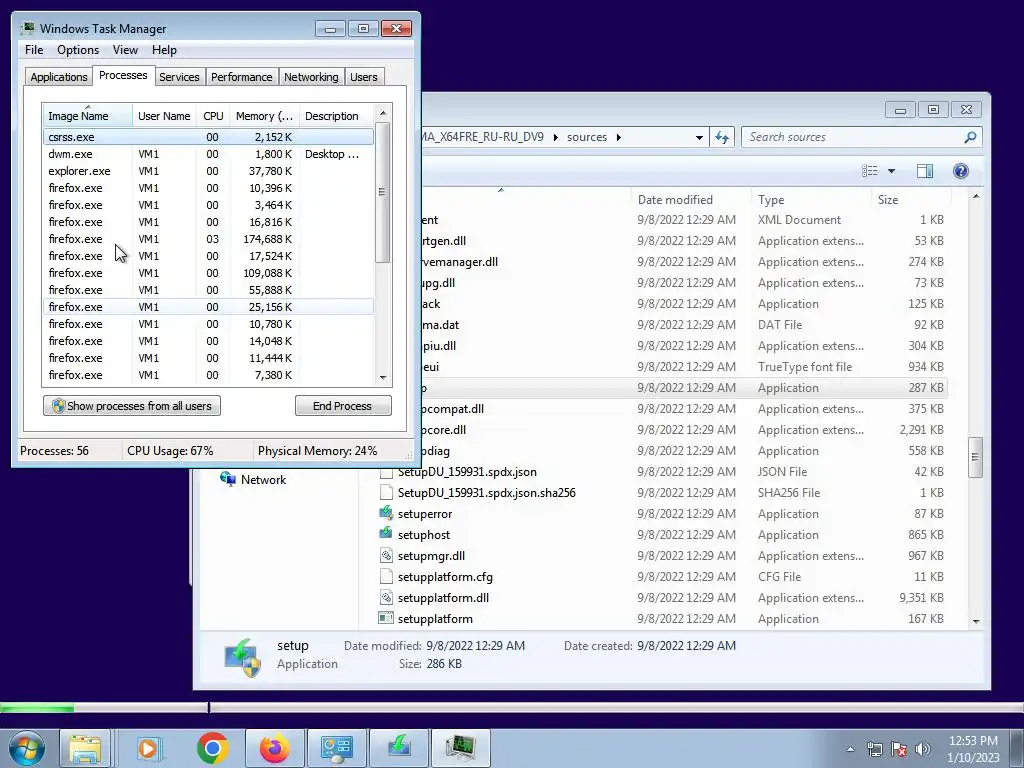Select the csrss.exe process row
The height and width of the screenshot is (768, 1024).
[208, 137]
